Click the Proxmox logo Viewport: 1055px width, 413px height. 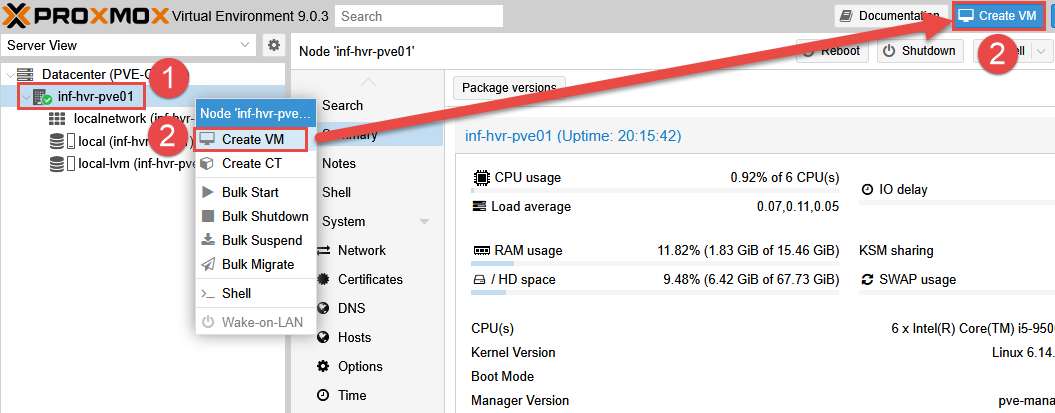[85, 16]
